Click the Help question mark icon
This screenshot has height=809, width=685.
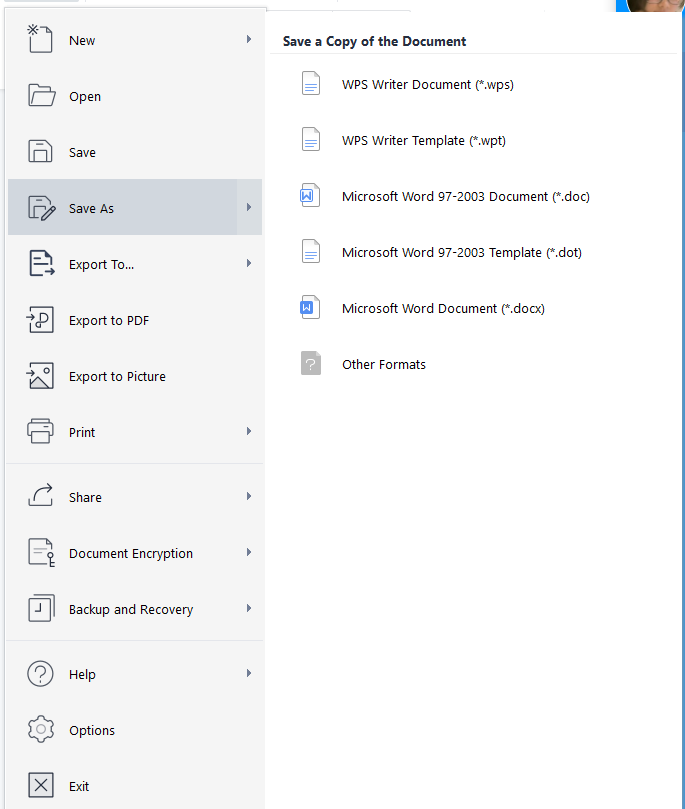(x=40, y=674)
